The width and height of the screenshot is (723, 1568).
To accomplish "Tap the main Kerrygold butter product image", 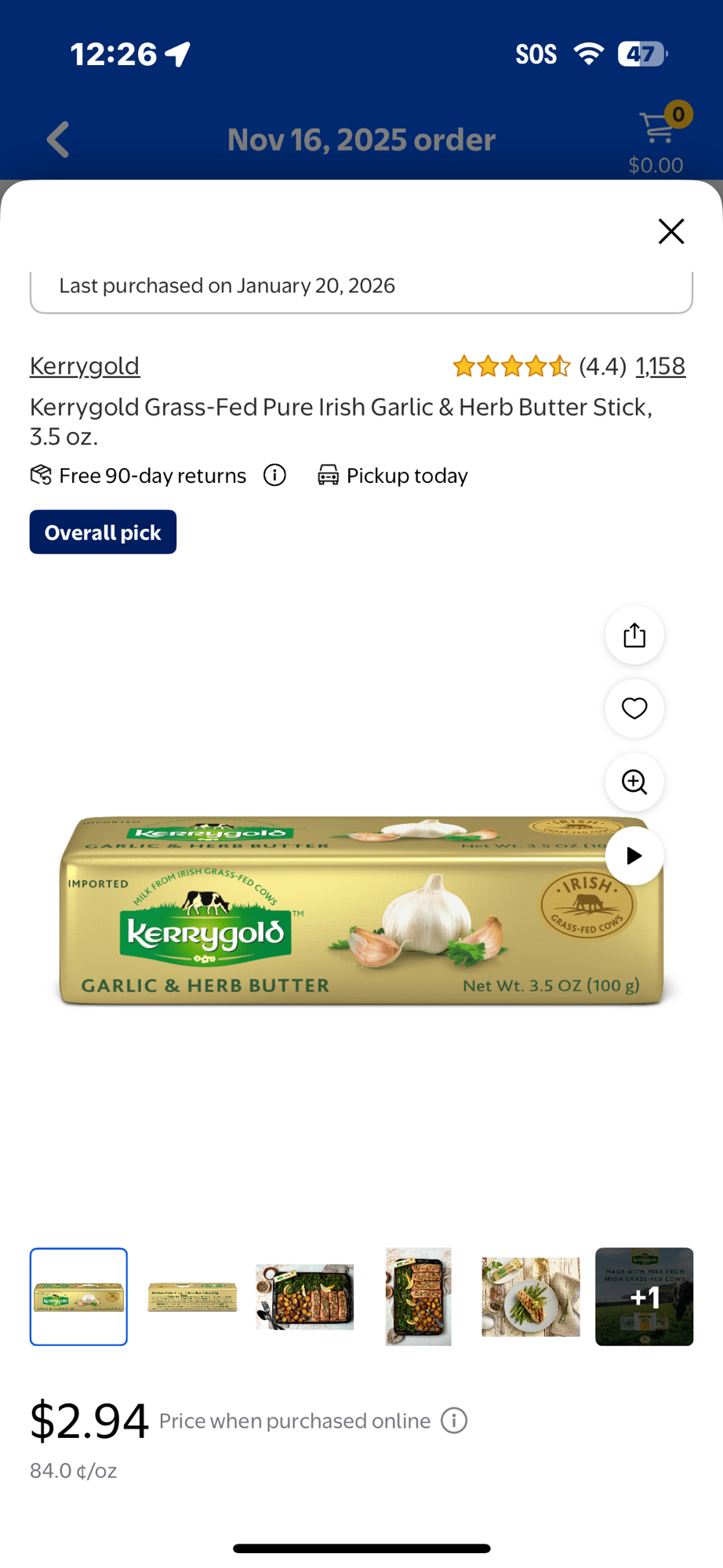I will (x=361, y=910).
